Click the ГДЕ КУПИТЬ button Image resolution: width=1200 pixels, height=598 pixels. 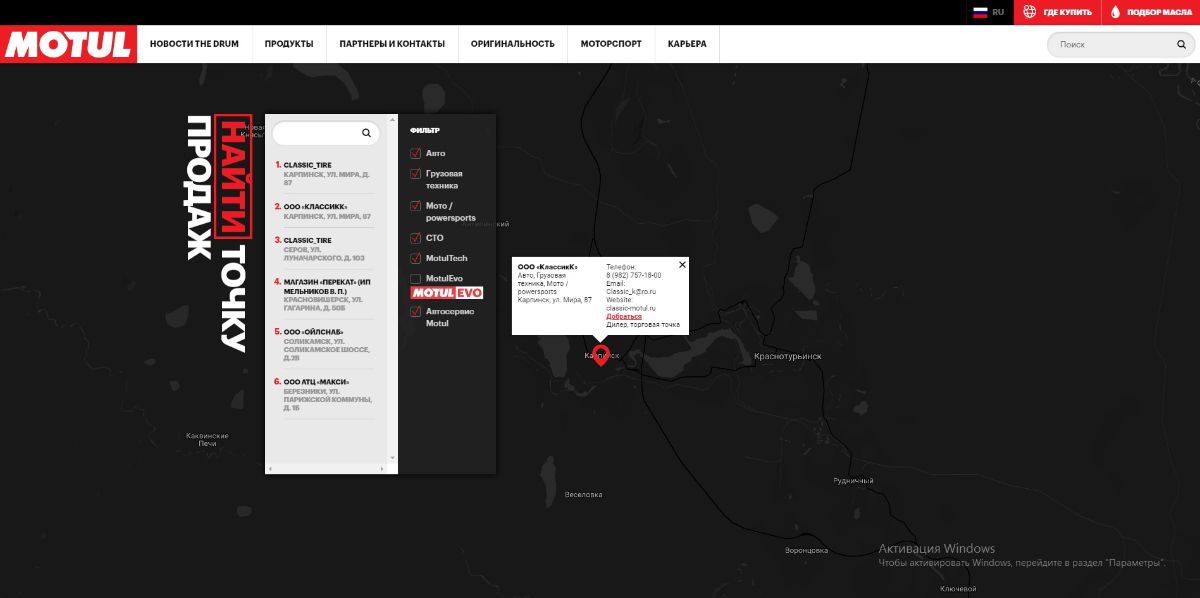click(1058, 12)
